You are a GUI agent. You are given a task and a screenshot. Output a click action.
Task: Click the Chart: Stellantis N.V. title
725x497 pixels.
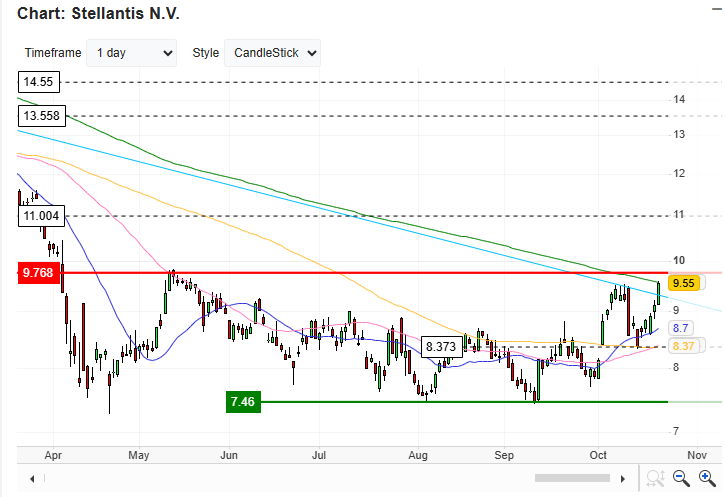(x=98, y=13)
